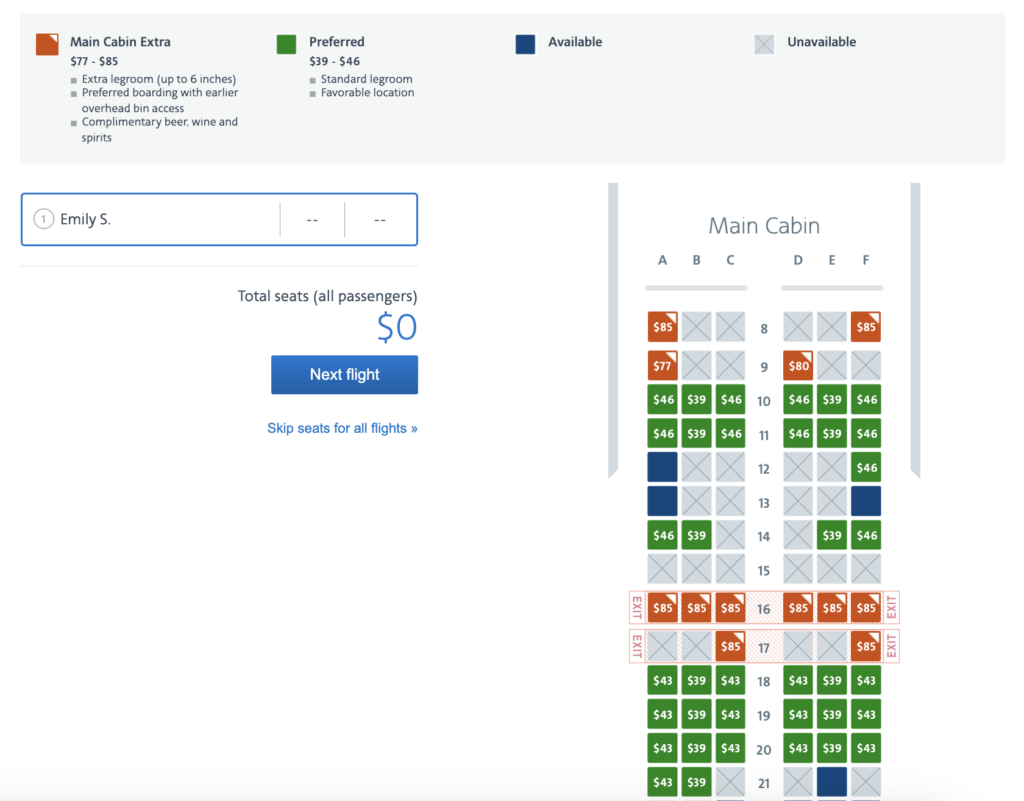Screen dimensions: 1024x801
Task: Select Main Cabin Extra seat 8A for $85
Action: 662,327
